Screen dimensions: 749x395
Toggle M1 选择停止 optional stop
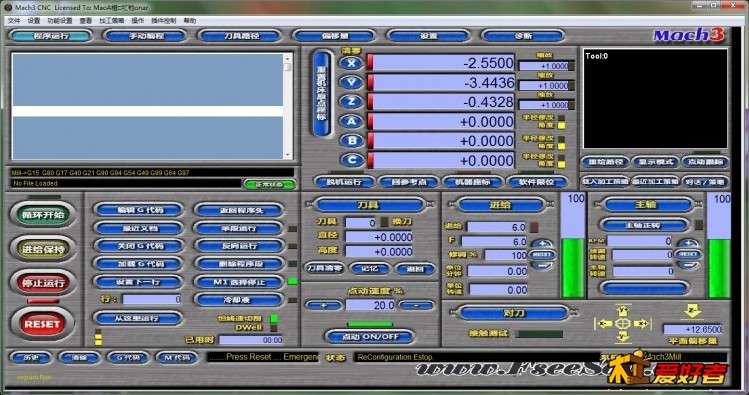click(x=239, y=282)
